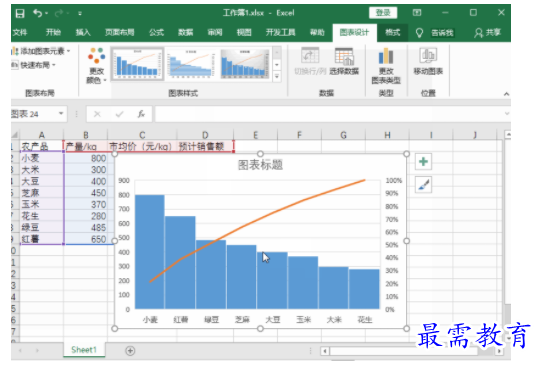539x367 pixels.
Task: Open the 页面布局 tab
Action: [x=119, y=33]
